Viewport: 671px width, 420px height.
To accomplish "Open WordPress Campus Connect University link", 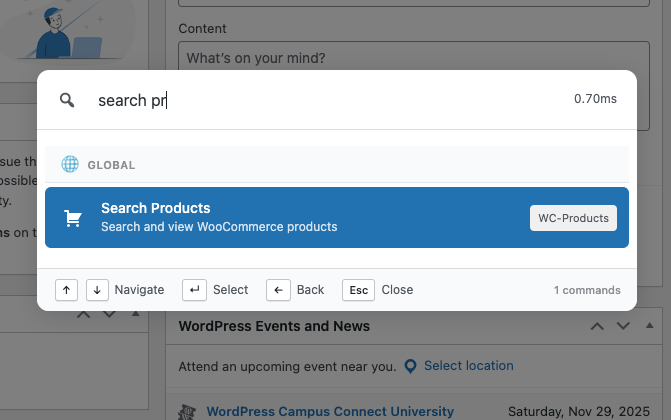I will point(330,411).
